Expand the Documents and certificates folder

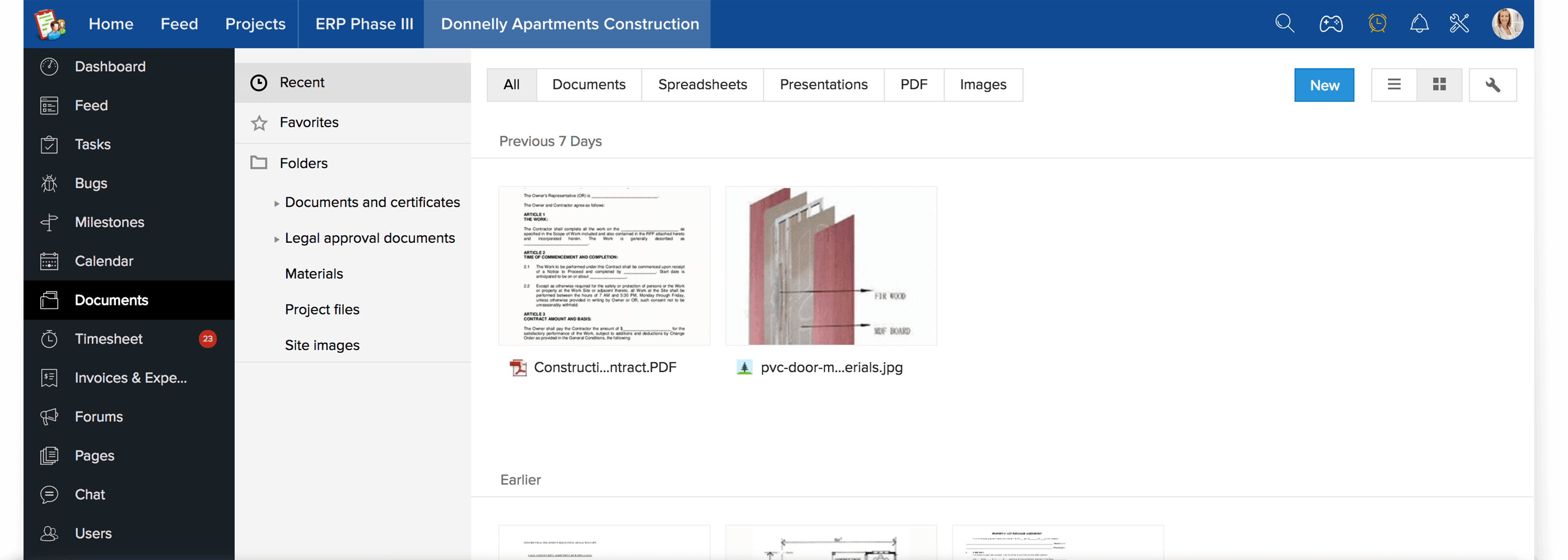click(x=277, y=203)
